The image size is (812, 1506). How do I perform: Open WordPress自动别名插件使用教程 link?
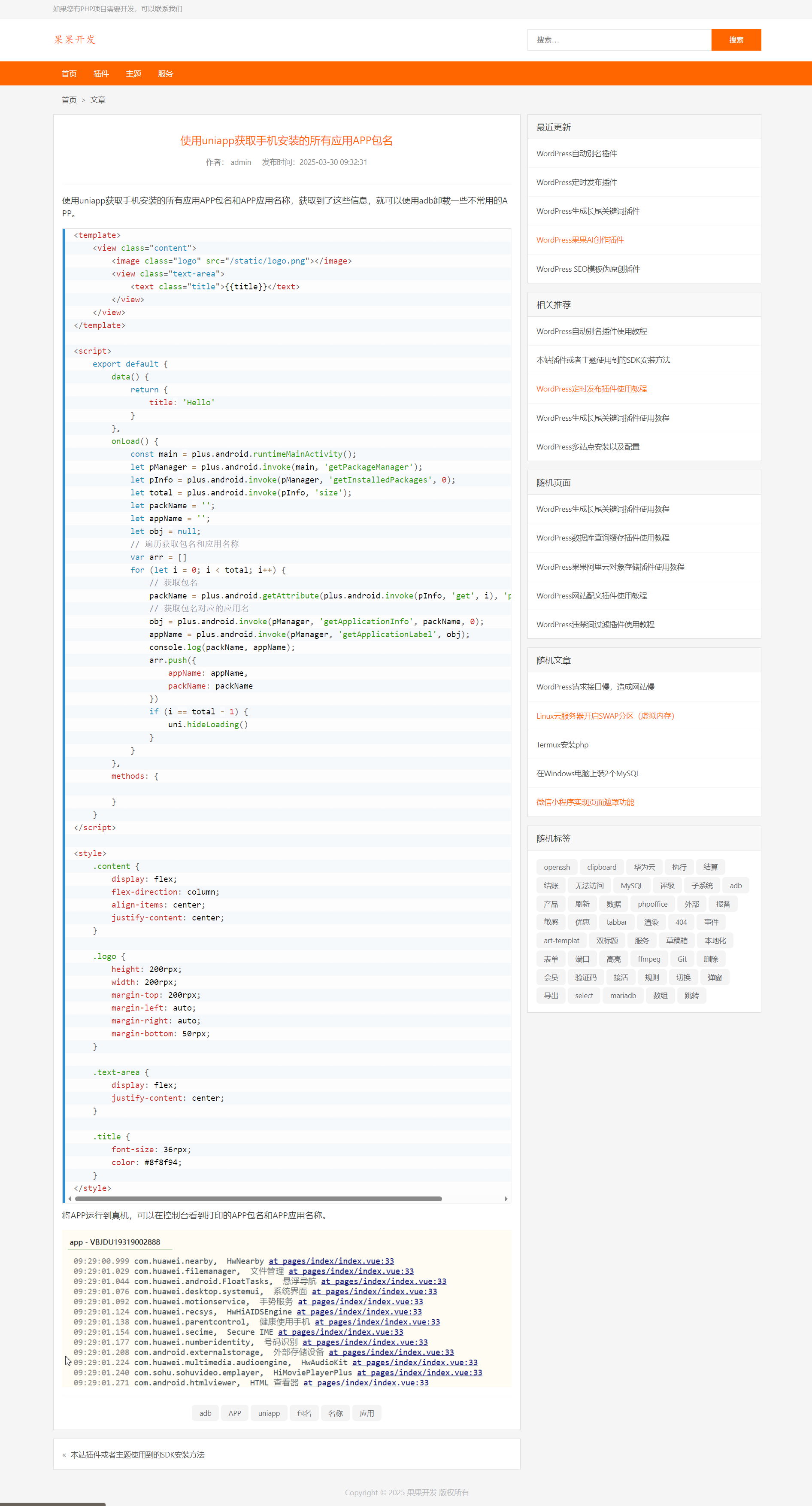pos(591,331)
